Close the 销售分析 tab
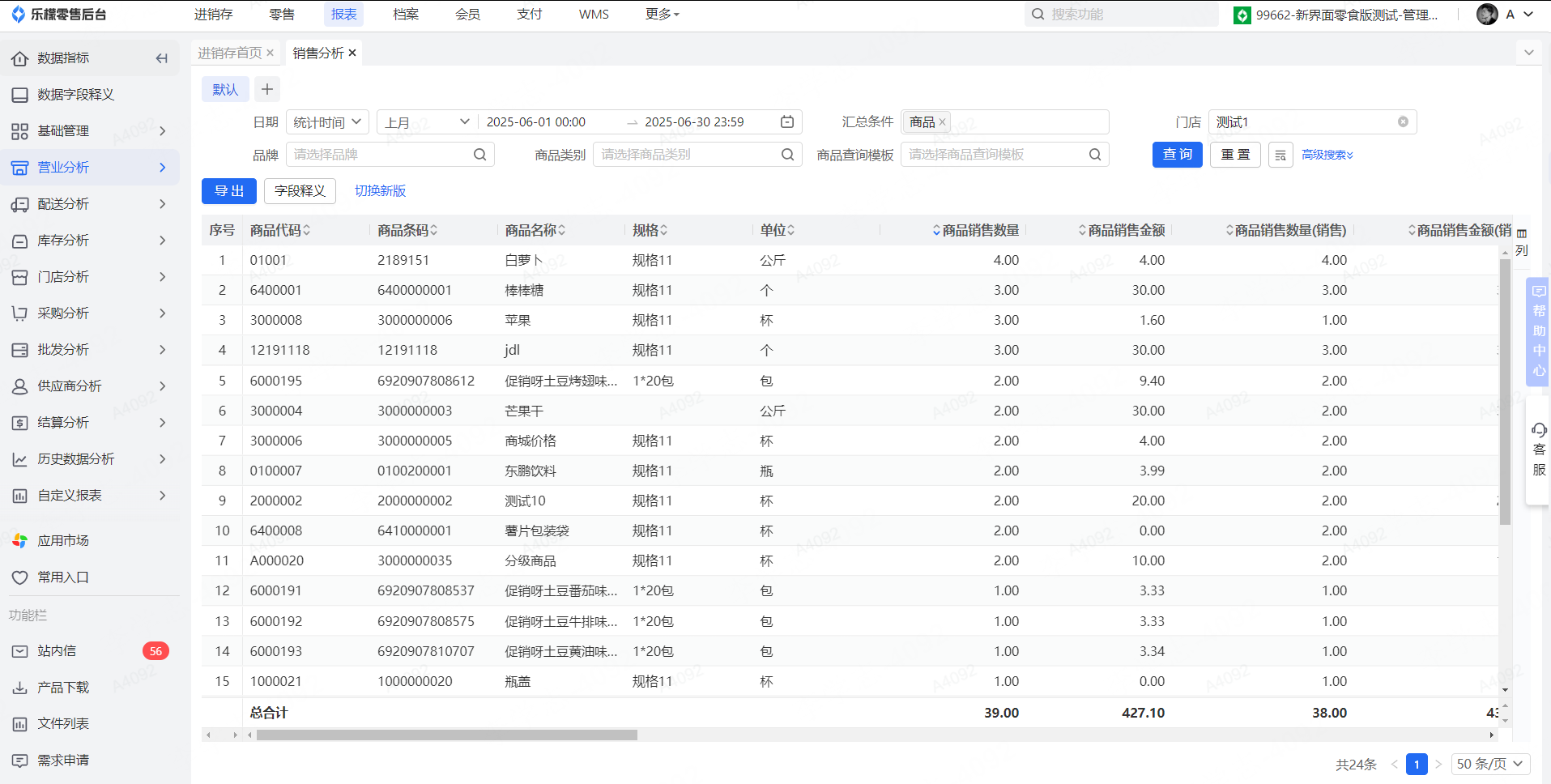The image size is (1551, 784). pyautogui.click(x=352, y=53)
